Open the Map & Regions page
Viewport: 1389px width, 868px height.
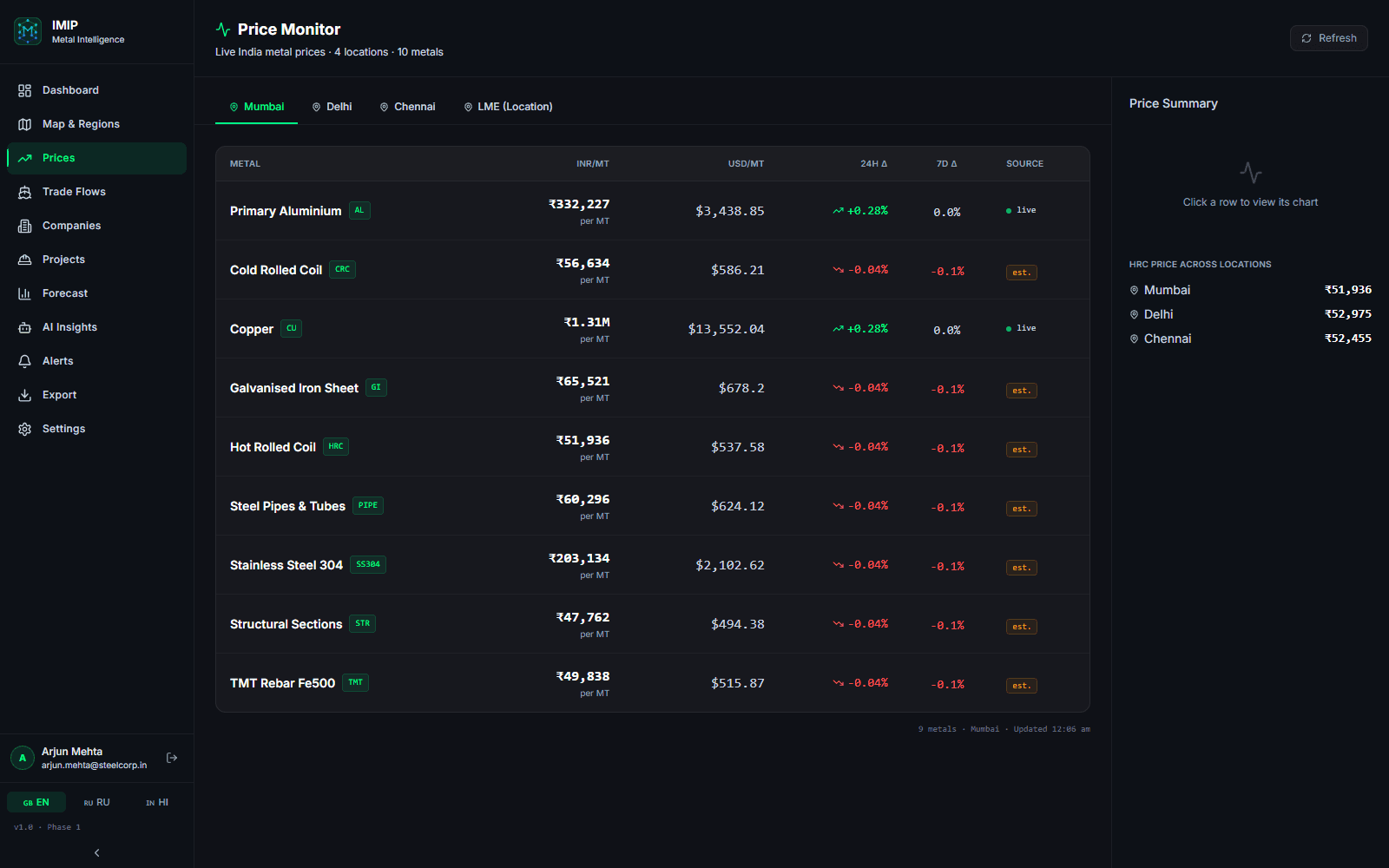(x=96, y=124)
